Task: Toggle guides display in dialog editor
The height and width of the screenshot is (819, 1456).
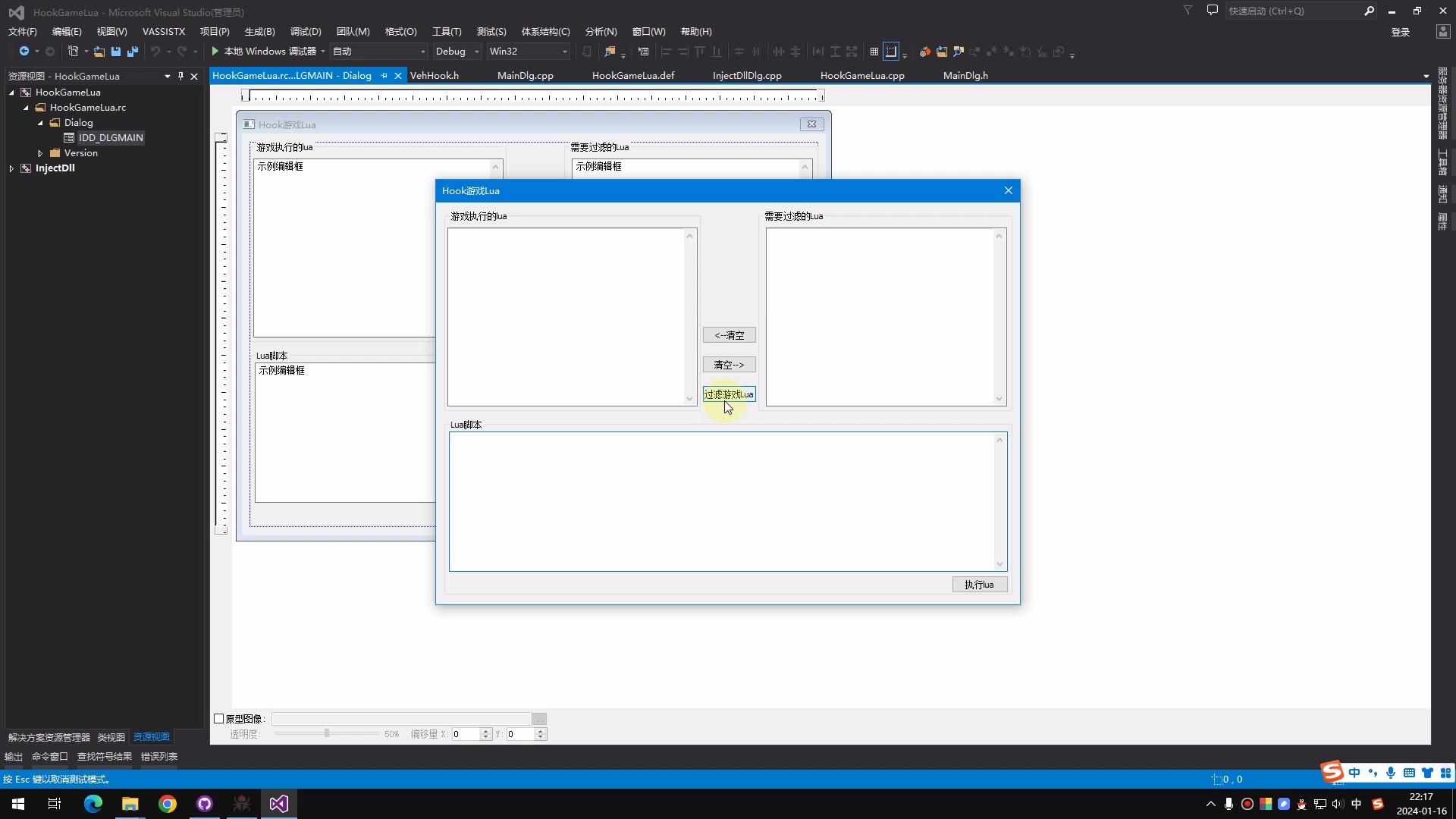Action: [891, 52]
